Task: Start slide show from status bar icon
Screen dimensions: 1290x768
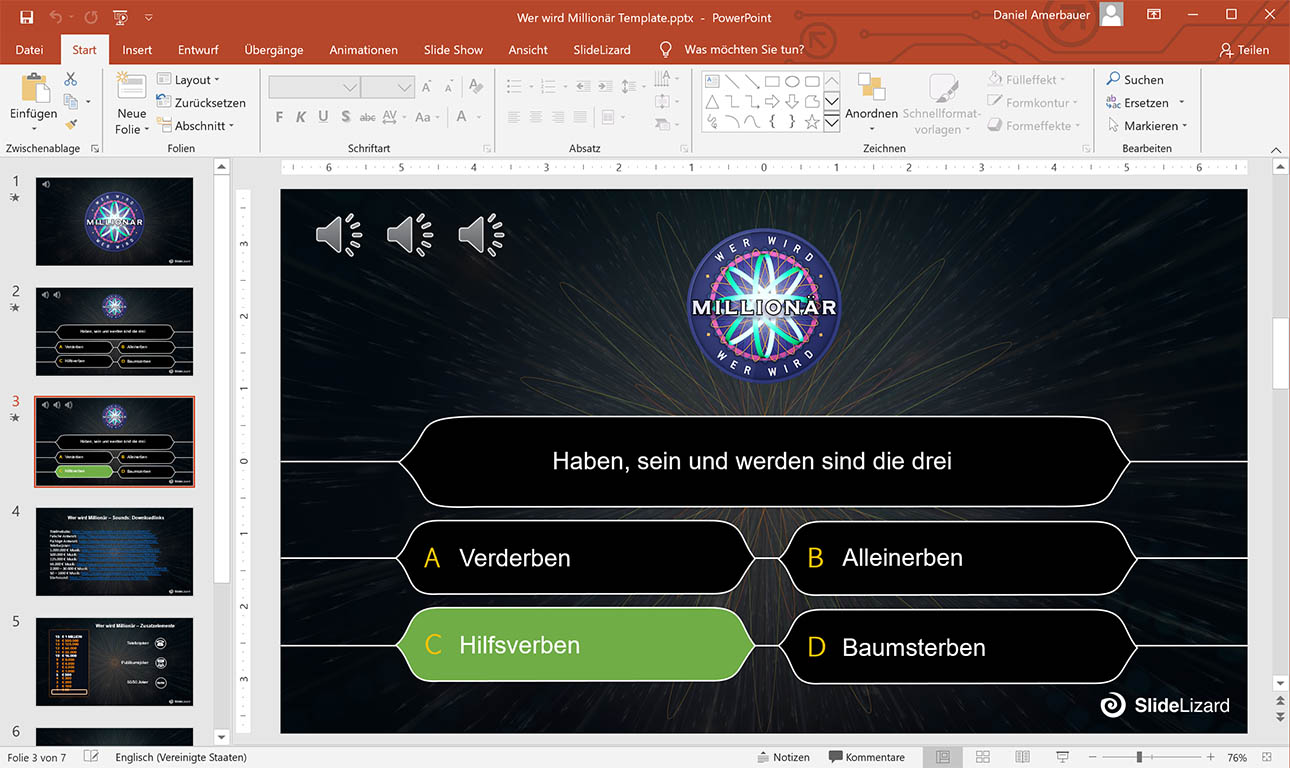Action: (1062, 757)
